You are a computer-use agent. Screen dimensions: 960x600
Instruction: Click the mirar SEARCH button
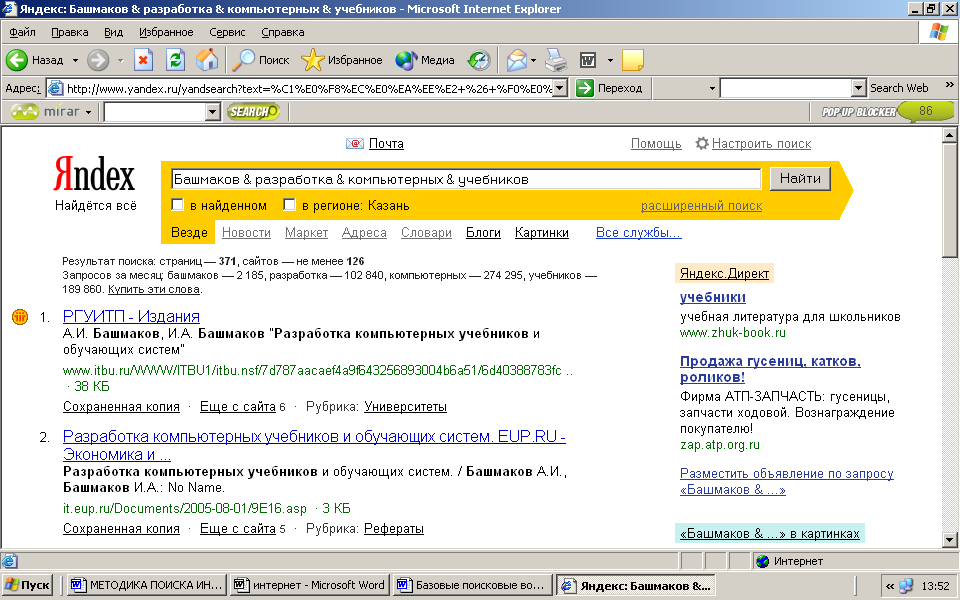click(x=253, y=111)
